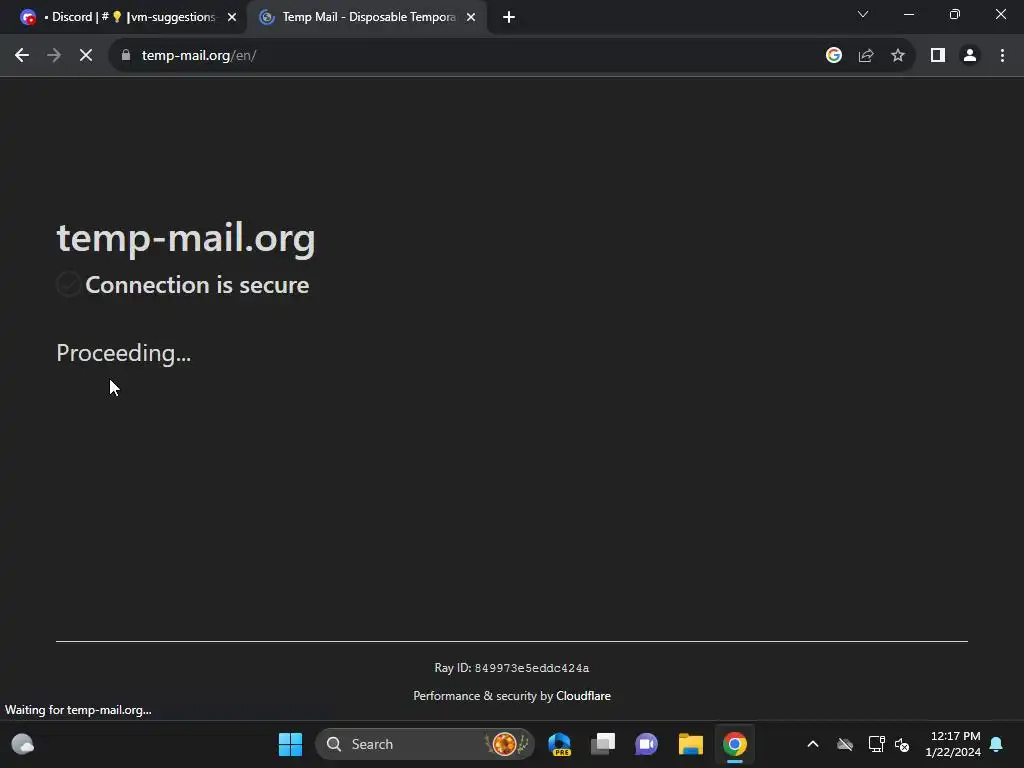Screen dimensions: 1024x768
Task: Open the Windows Start menu
Action: [x=290, y=744]
